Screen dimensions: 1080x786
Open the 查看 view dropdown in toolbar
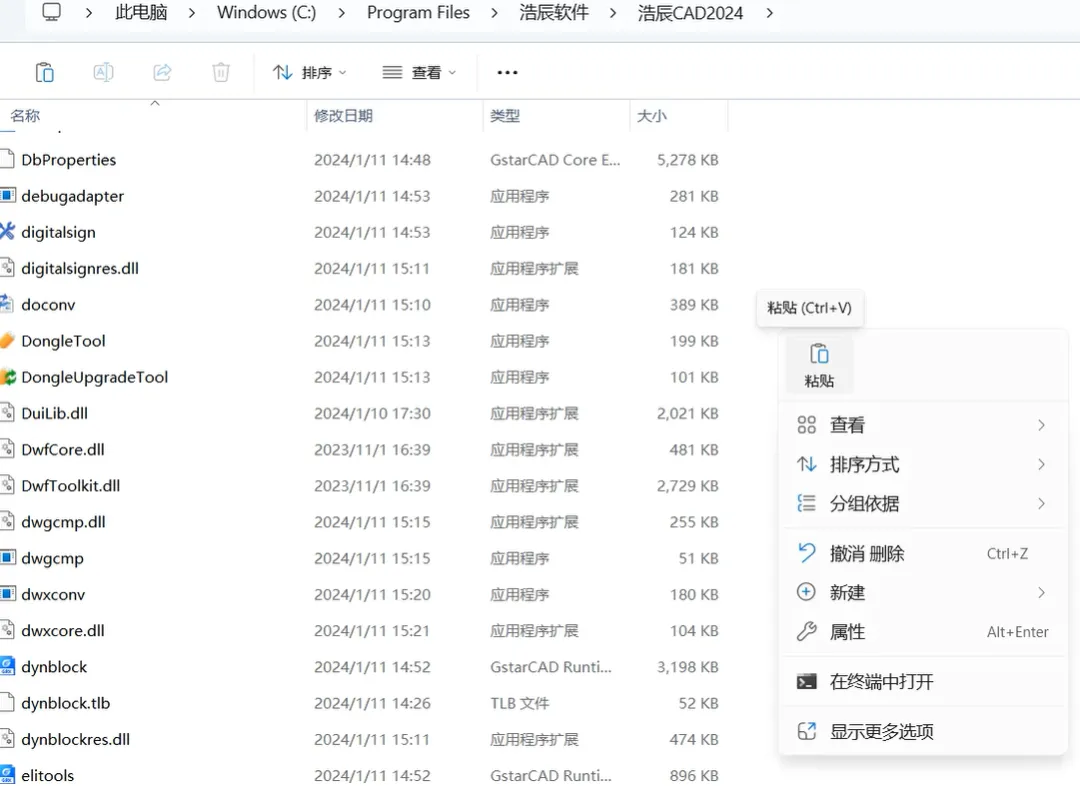coord(419,72)
